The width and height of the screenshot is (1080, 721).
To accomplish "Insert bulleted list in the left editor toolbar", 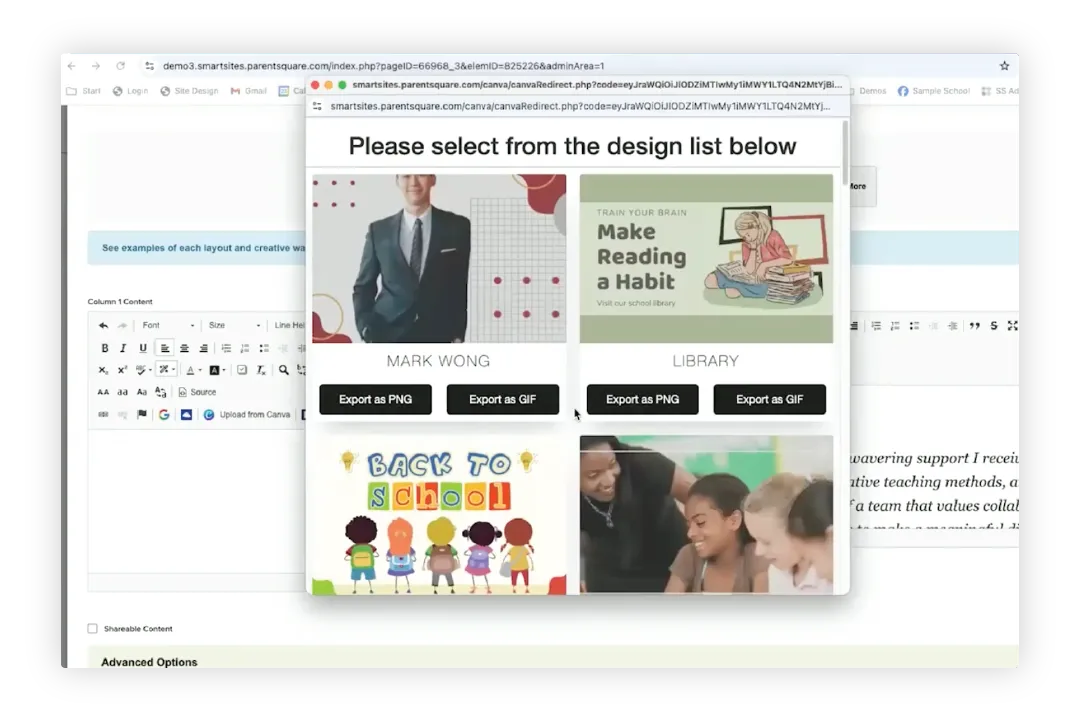I will [264, 348].
